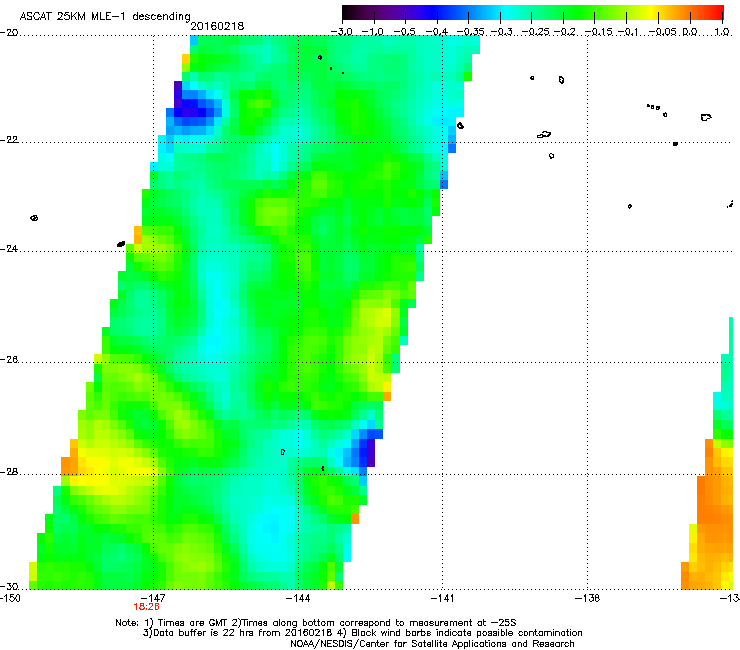
Task: Select the date label '20160218' above the map
Action: click(217, 26)
